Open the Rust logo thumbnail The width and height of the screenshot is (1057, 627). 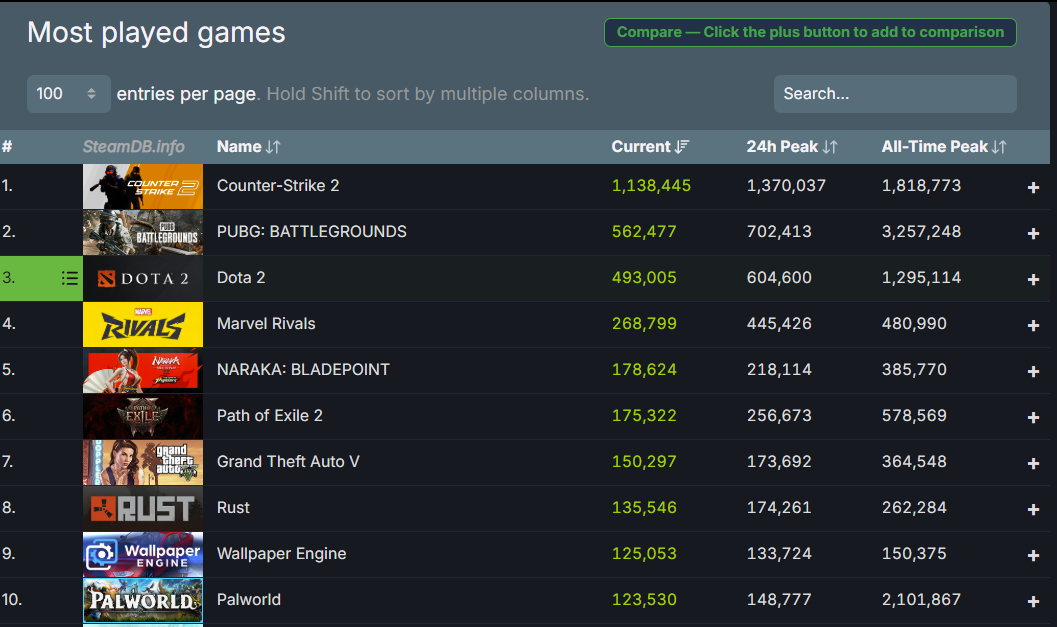click(143, 508)
